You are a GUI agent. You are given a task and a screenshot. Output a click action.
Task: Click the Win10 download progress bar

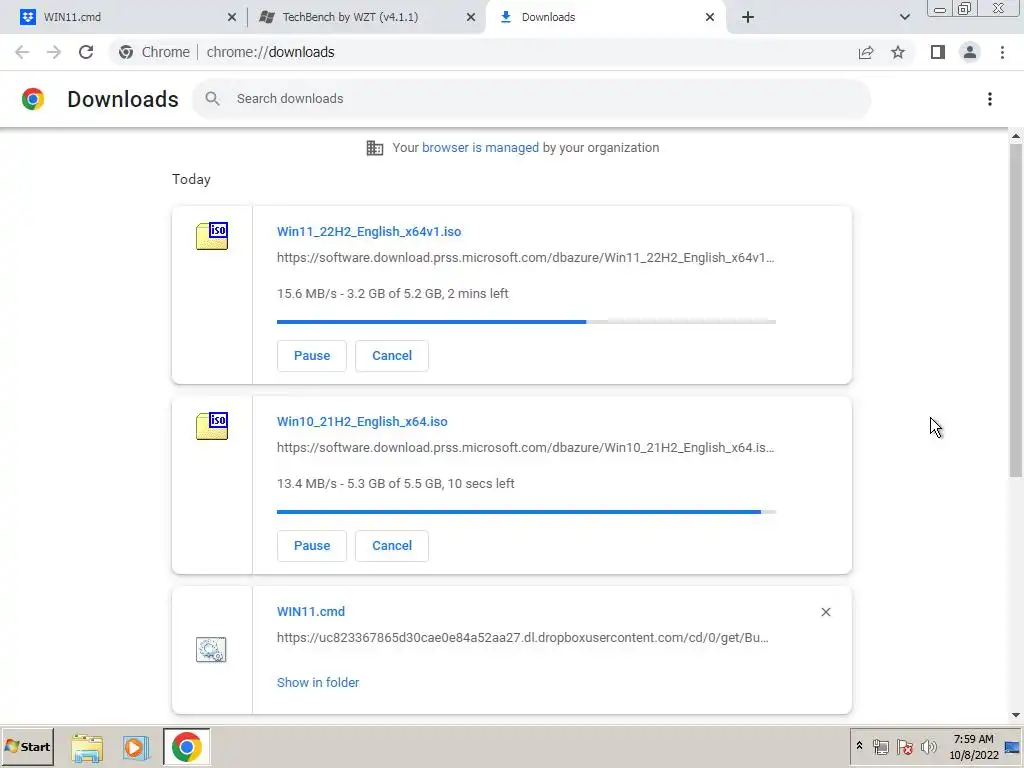(526, 512)
